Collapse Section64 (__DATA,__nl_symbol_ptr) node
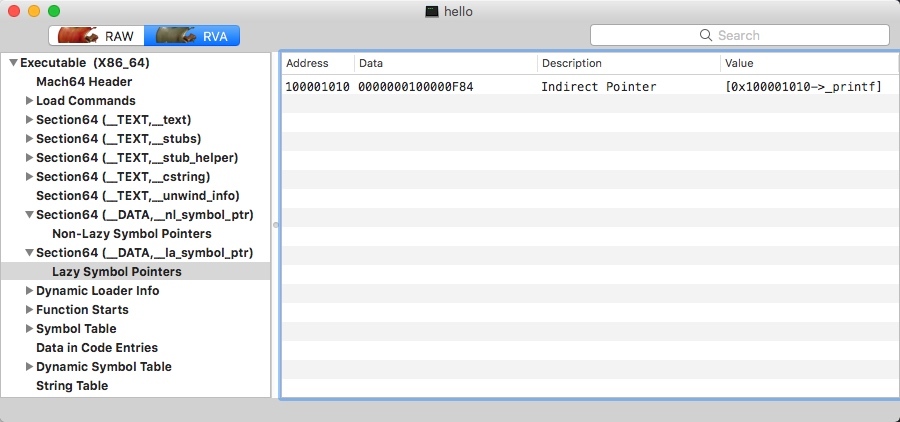Image resolution: width=900 pixels, height=422 pixels. pyautogui.click(x=29, y=215)
